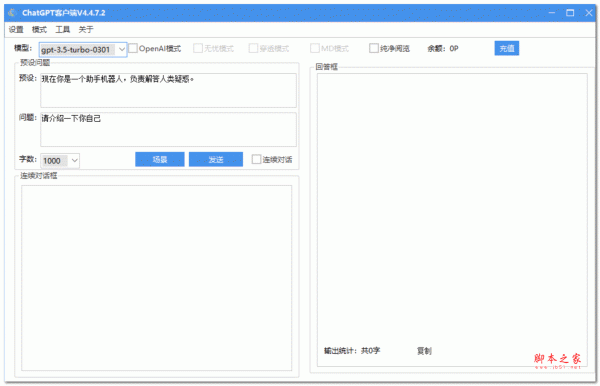This screenshot has width=600, height=386.
Task: Close the ChatGPT客户端 window
Action: [x=589, y=13]
